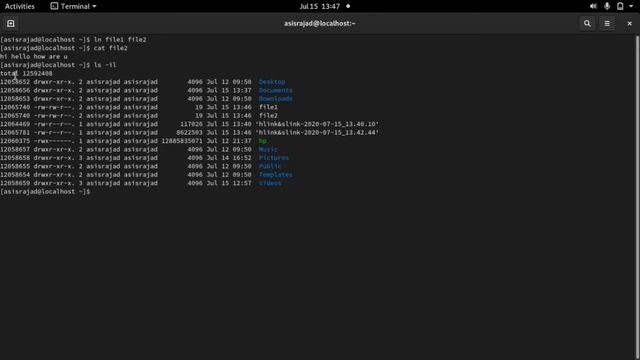Open a new terminal tab icon
Viewport: 640px width, 360px height.
11,24
